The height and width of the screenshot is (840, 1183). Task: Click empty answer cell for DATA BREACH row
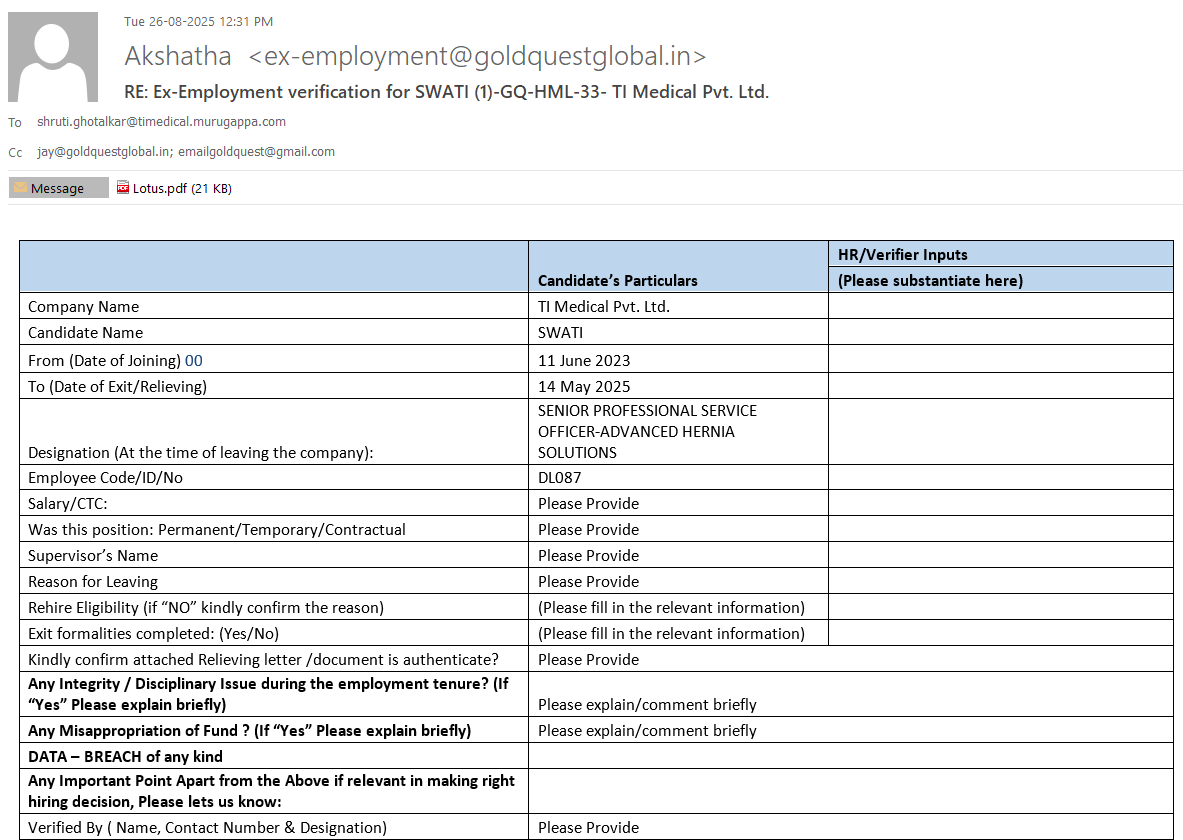pos(851,756)
